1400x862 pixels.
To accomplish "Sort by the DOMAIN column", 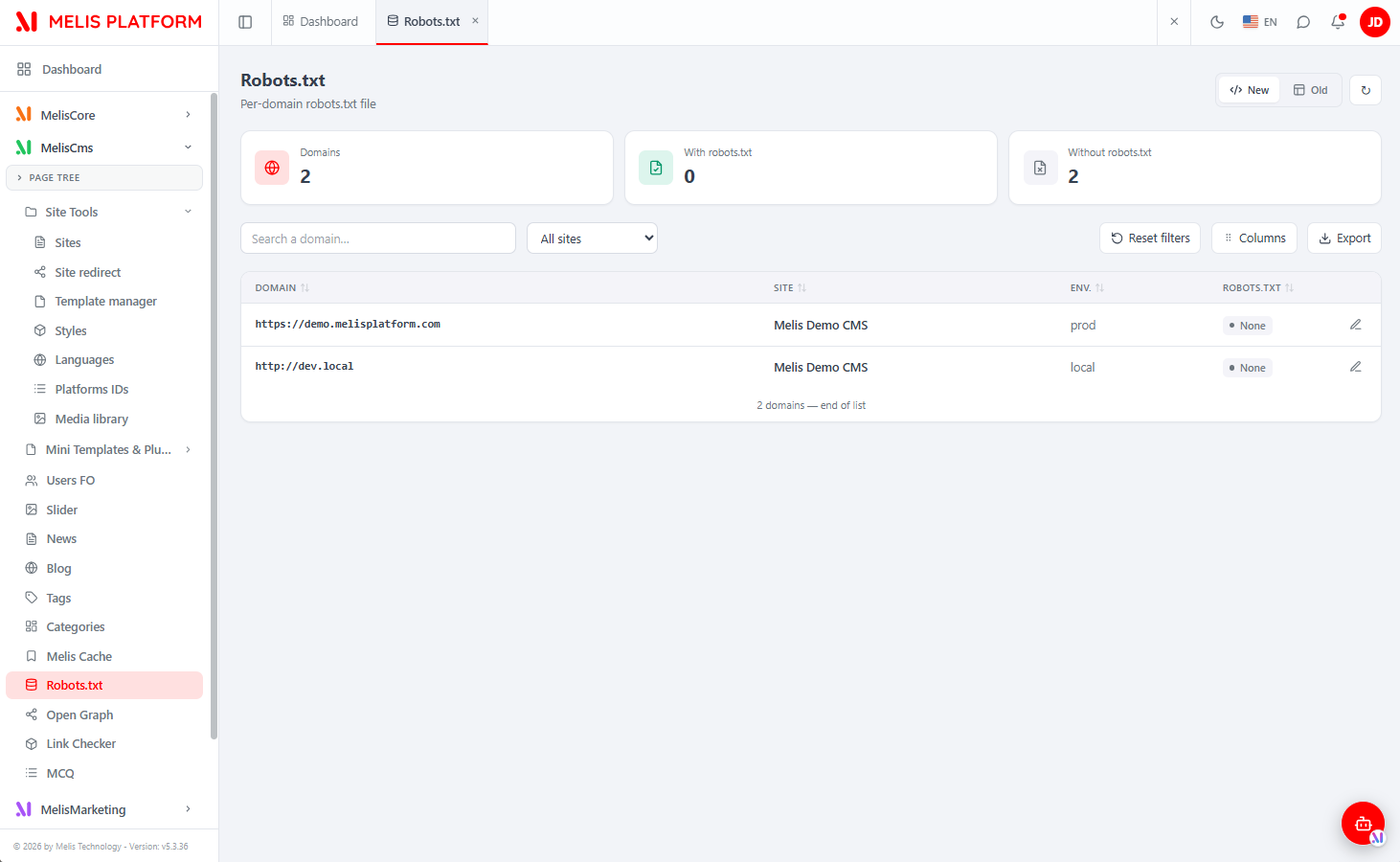I will tap(282, 287).
